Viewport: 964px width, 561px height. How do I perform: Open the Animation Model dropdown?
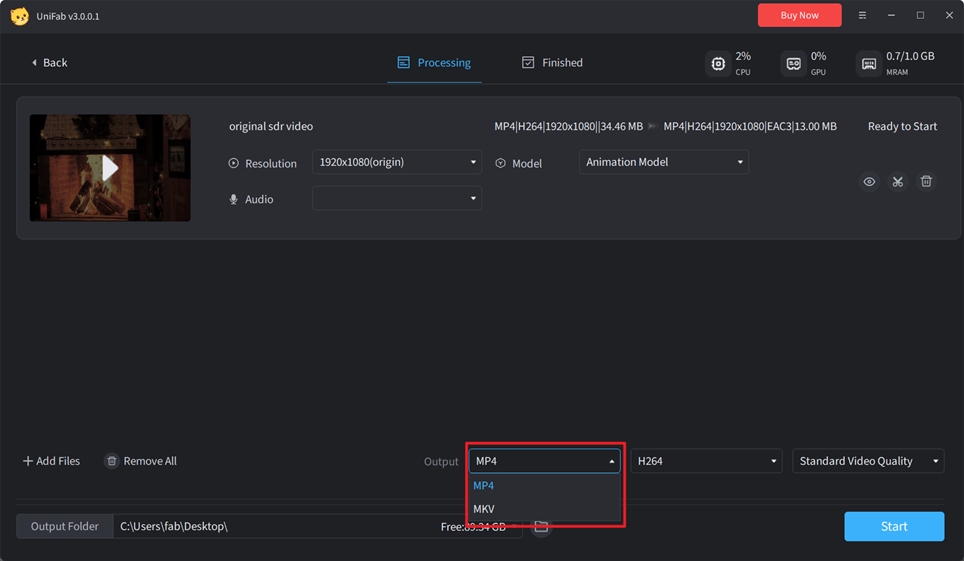coord(664,162)
